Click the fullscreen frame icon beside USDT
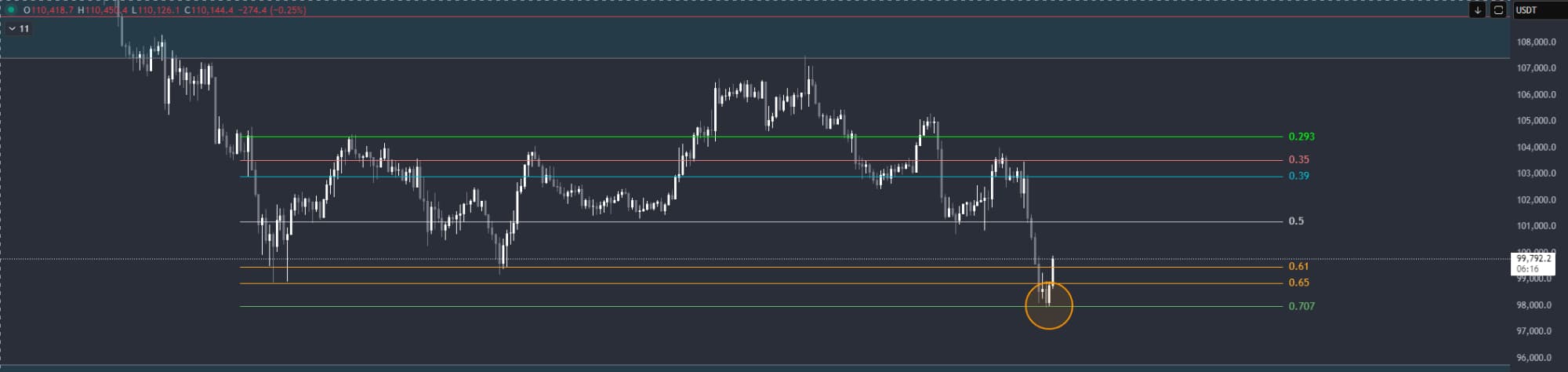The image size is (1568, 372). [x=1498, y=10]
